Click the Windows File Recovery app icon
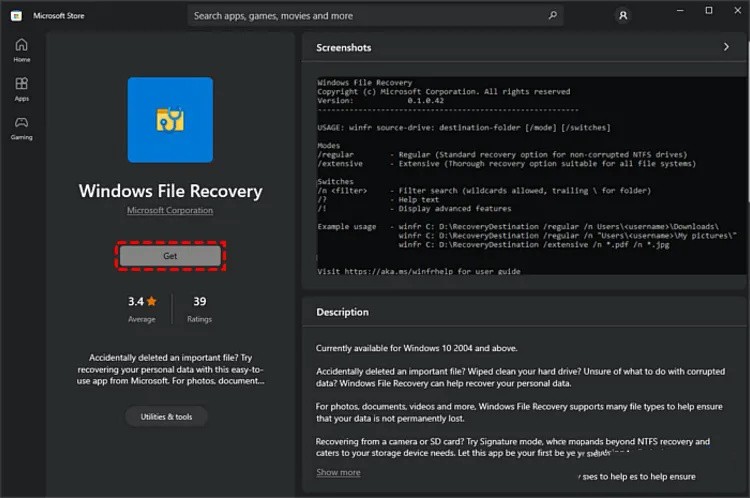 pos(170,120)
